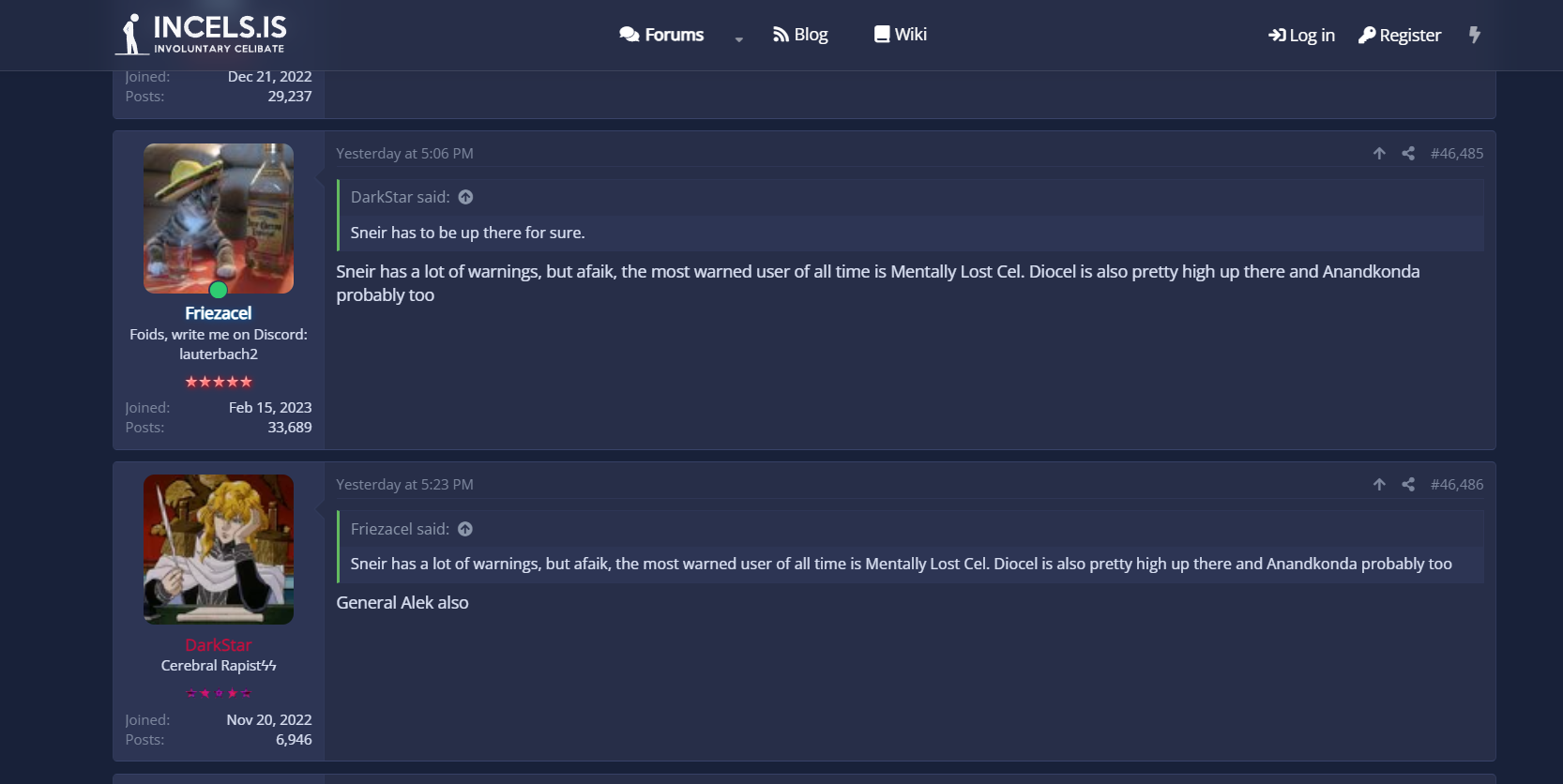Click the 'Yesterday at 5:23 PM' timestamp
This screenshot has height=784, width=1563.
[404, 484]
